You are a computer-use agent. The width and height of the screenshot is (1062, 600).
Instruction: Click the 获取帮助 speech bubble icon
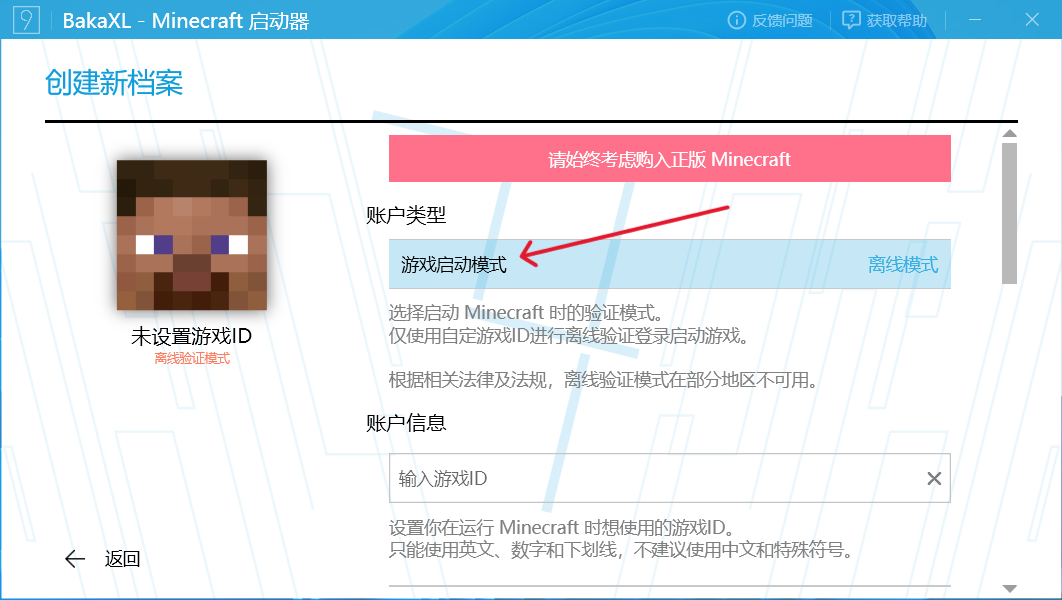pyautogui.click(x=851, y=20)
